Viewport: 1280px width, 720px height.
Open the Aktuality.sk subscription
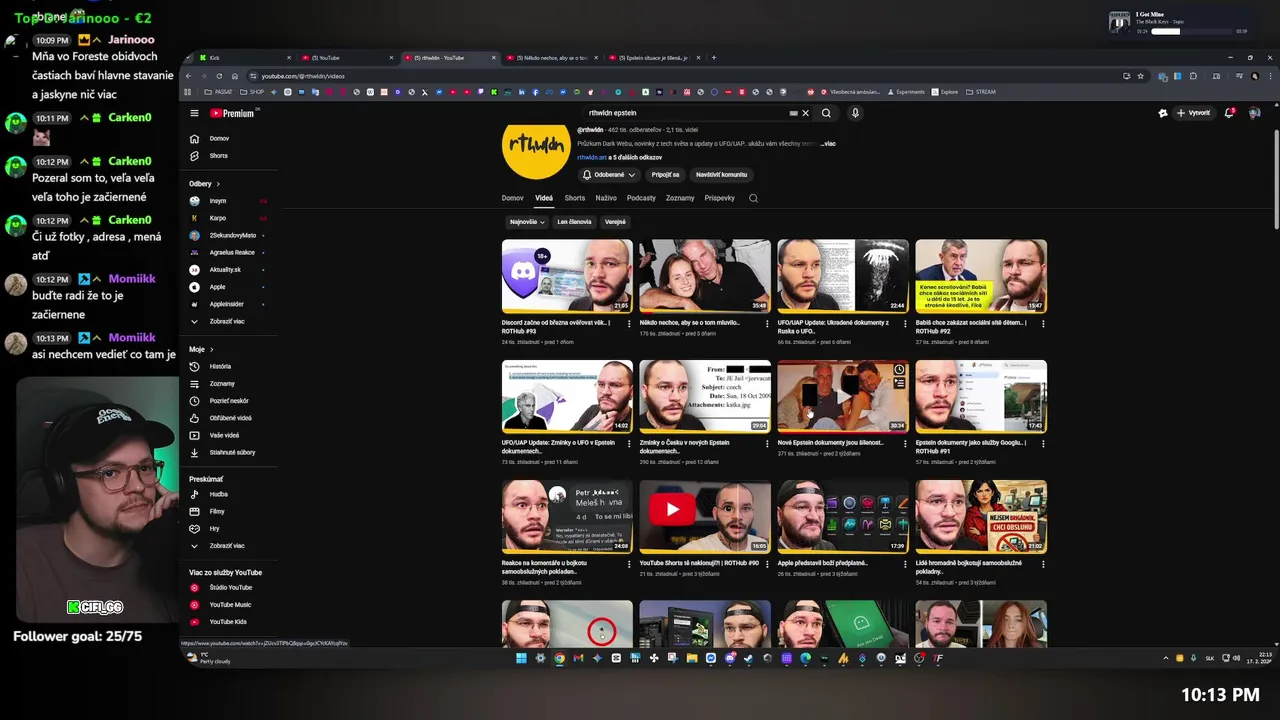[225, 270]
